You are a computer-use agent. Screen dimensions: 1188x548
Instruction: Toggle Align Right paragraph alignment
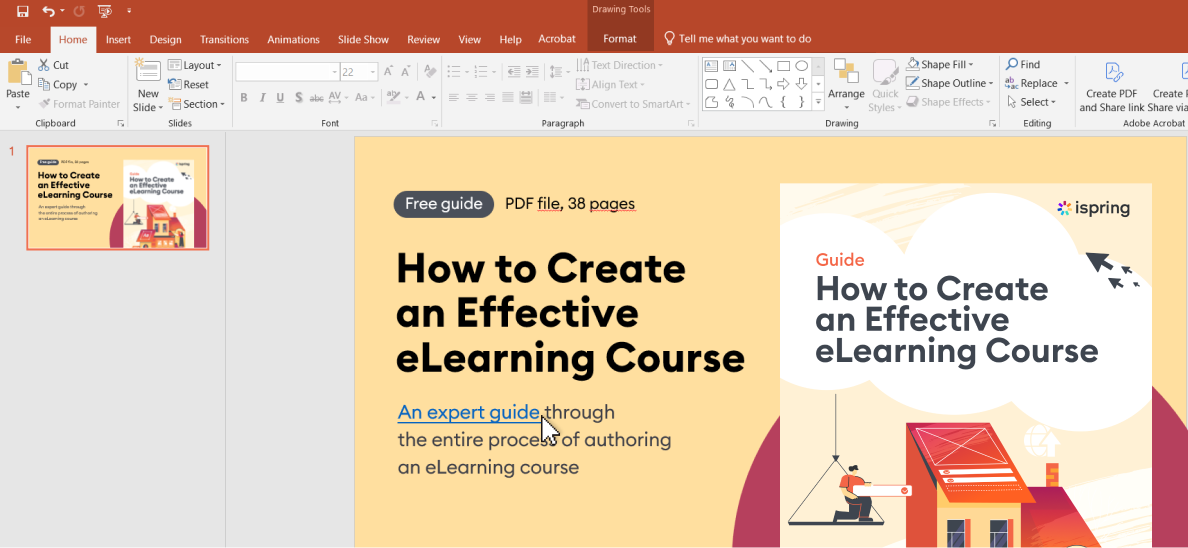coord(489,97)
